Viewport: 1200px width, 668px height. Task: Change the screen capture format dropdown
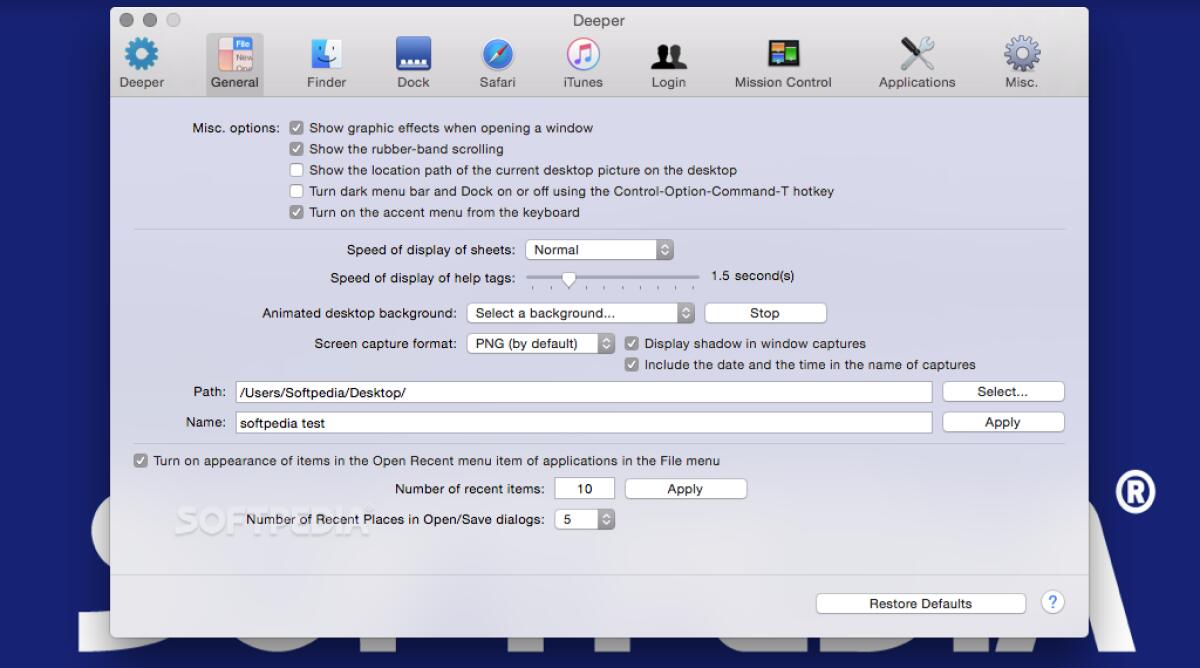[x=540, y=343]
